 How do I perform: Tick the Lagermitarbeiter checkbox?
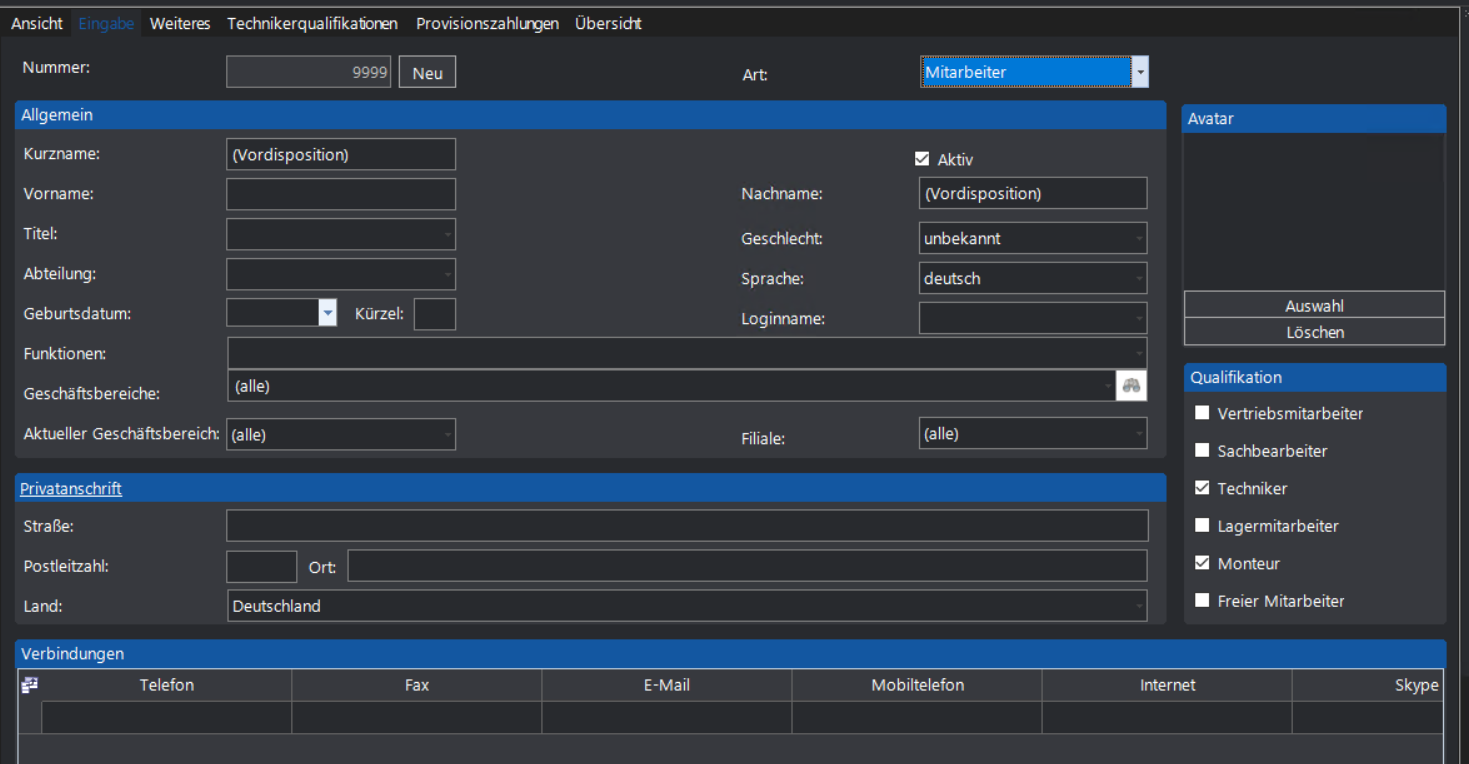coord(1202,526)
